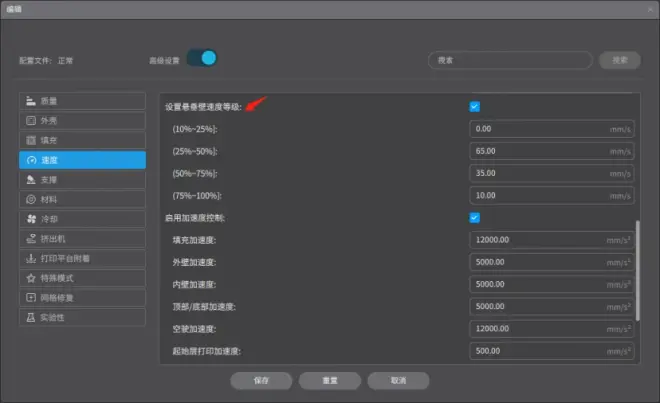Click the 起始层打印加速度: label text
The image size is (660, 403).
pyautogui.click(x=206, y=351)
